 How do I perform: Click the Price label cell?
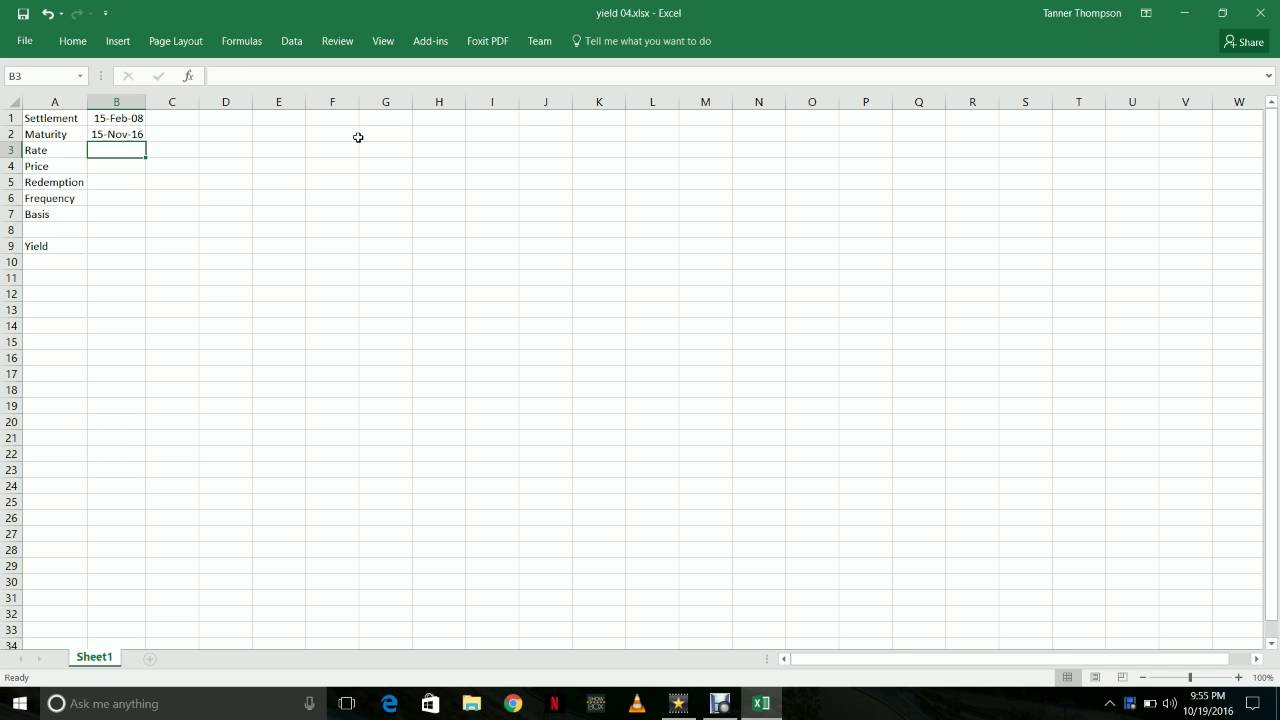(55, 166)
